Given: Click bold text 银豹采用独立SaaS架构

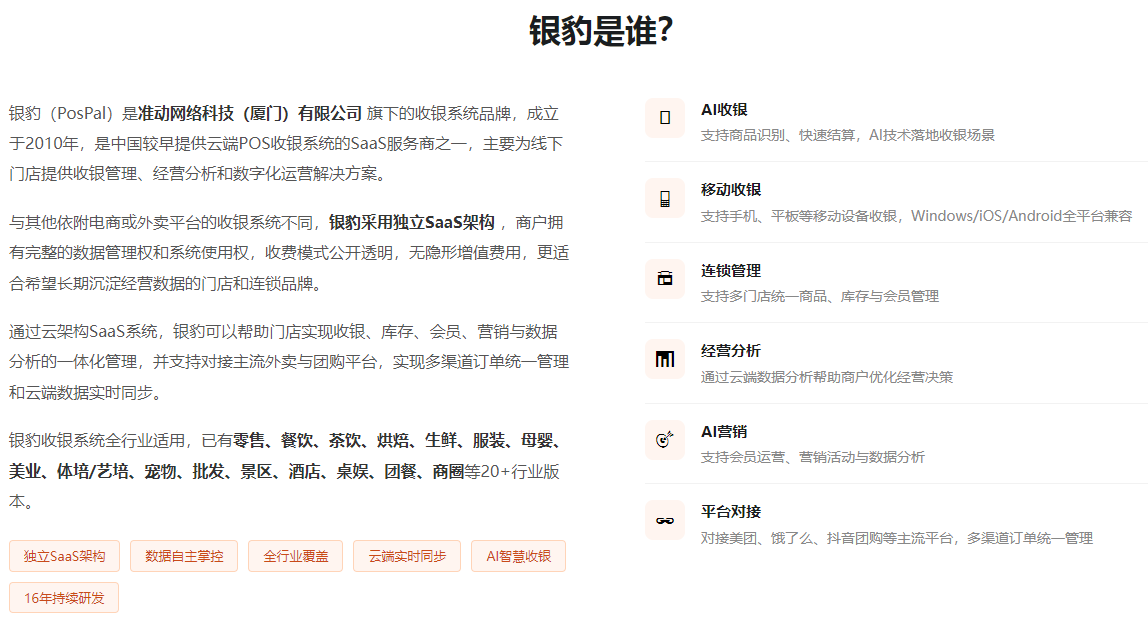Looking at the screenshot, I should 411,222.
